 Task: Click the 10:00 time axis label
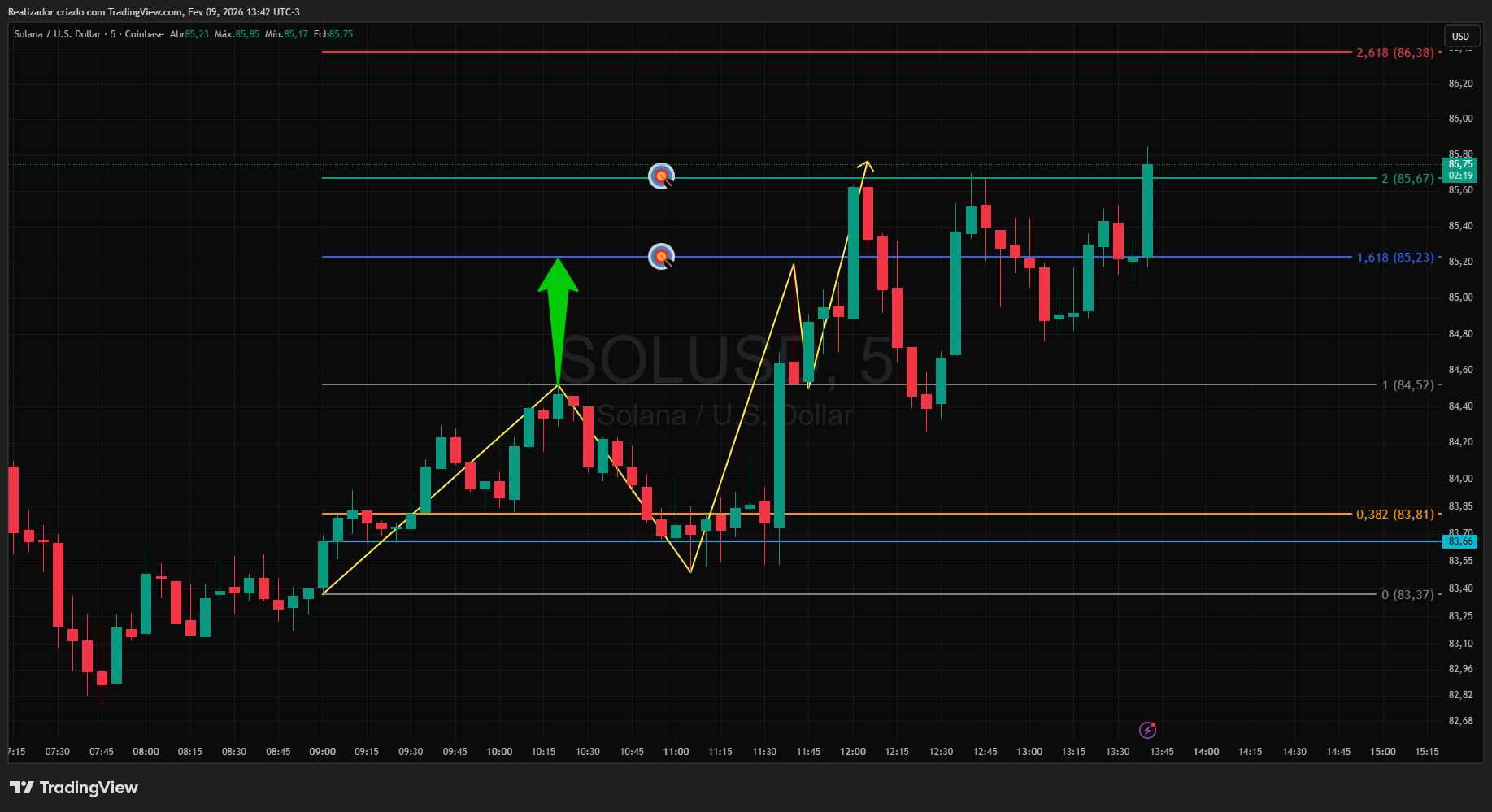[499, 752]
